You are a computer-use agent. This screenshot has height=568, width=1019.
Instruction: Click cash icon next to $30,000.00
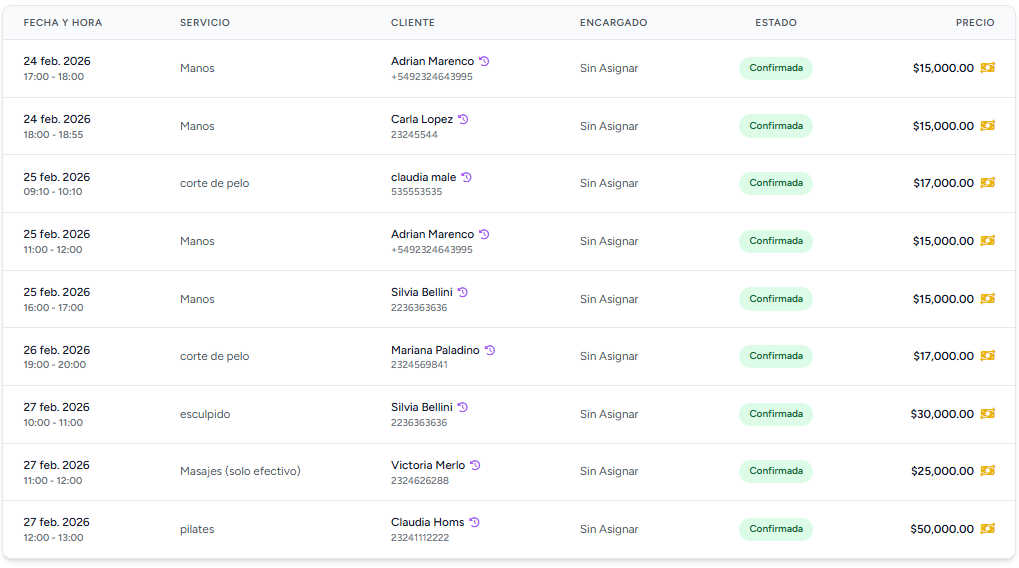tap(987, 414)
